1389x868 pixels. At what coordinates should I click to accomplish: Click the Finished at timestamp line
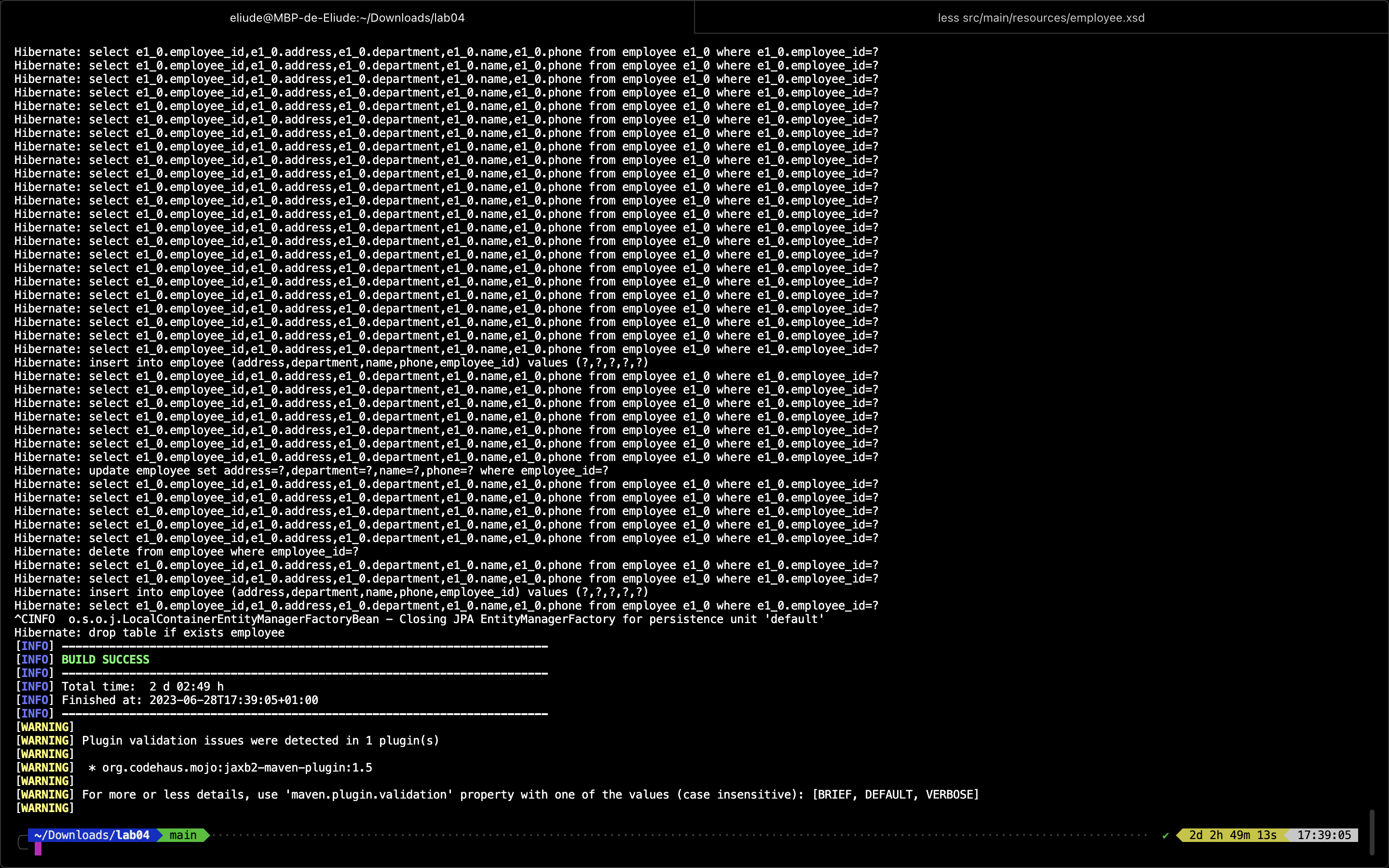coord(190,700)
